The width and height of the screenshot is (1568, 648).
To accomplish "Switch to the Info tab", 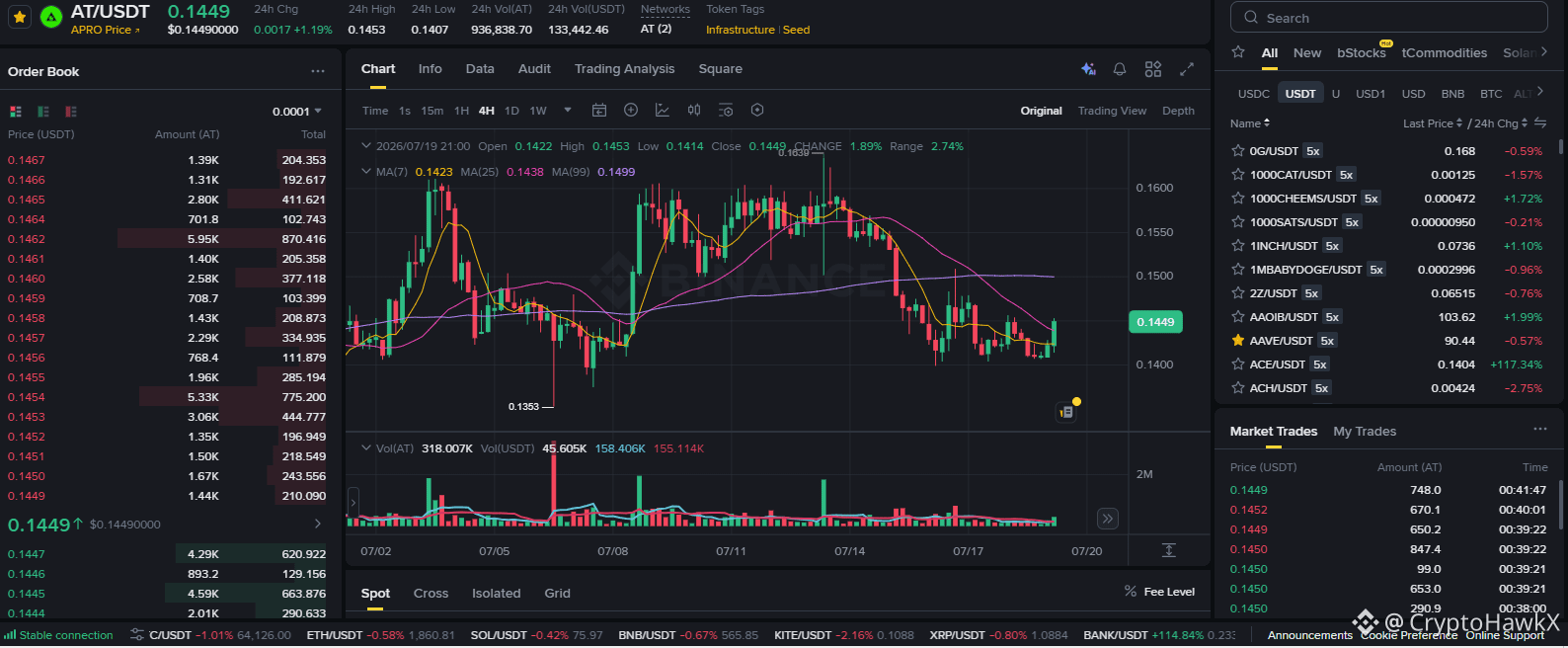I will pos(430,69).
